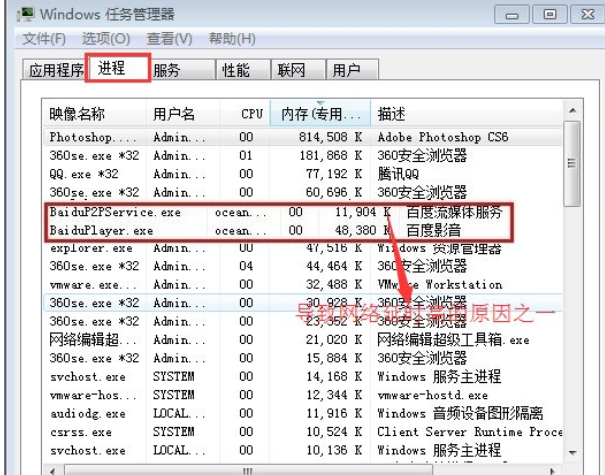This screenshot has height=475, width=605.
Task: Click the 32,488 K memory value
Action: pyautogui.click(x=334, y=284)
